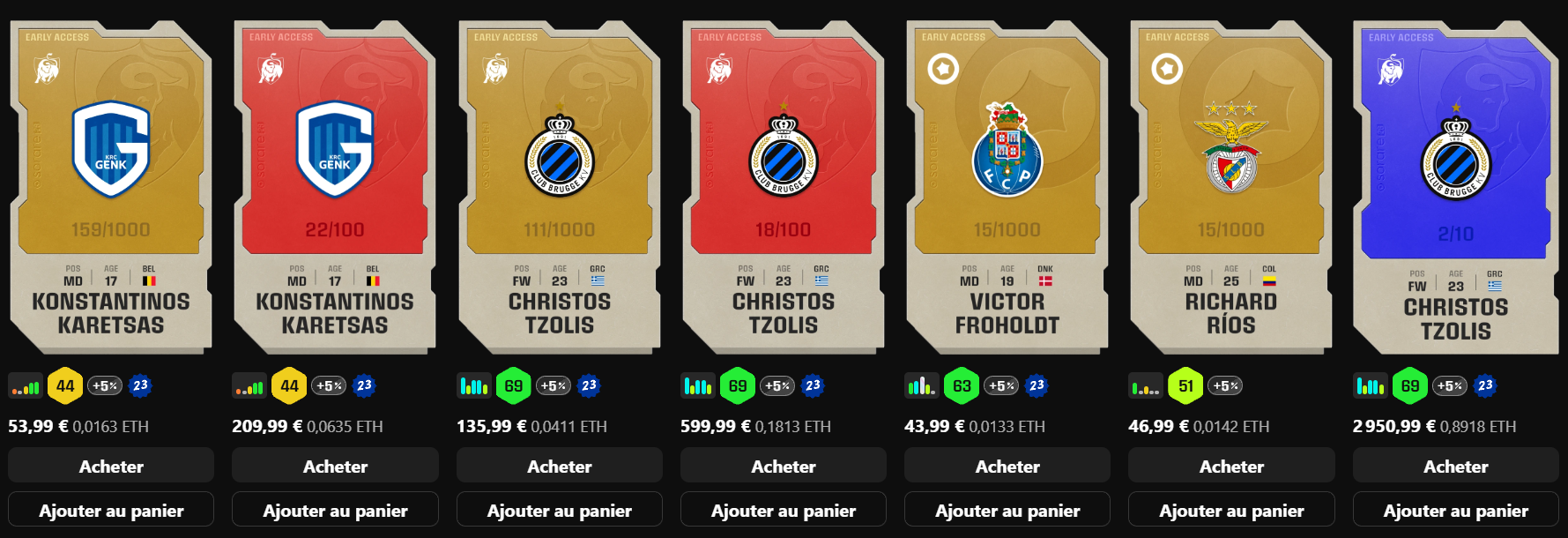Open the red 18/100 Christos Tzolis card

pyautogui.click(x=784, y=187)
